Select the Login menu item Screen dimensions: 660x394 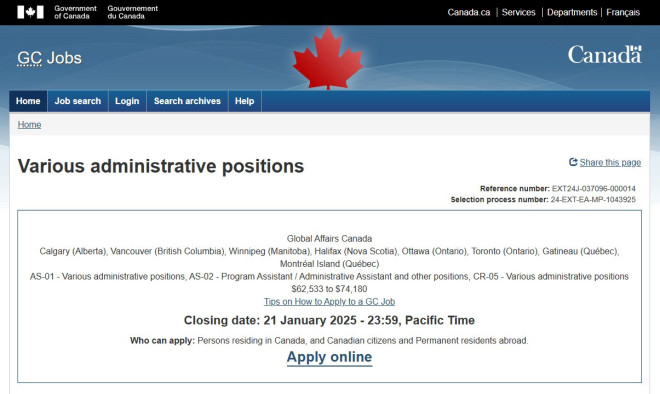pos(127,101)
